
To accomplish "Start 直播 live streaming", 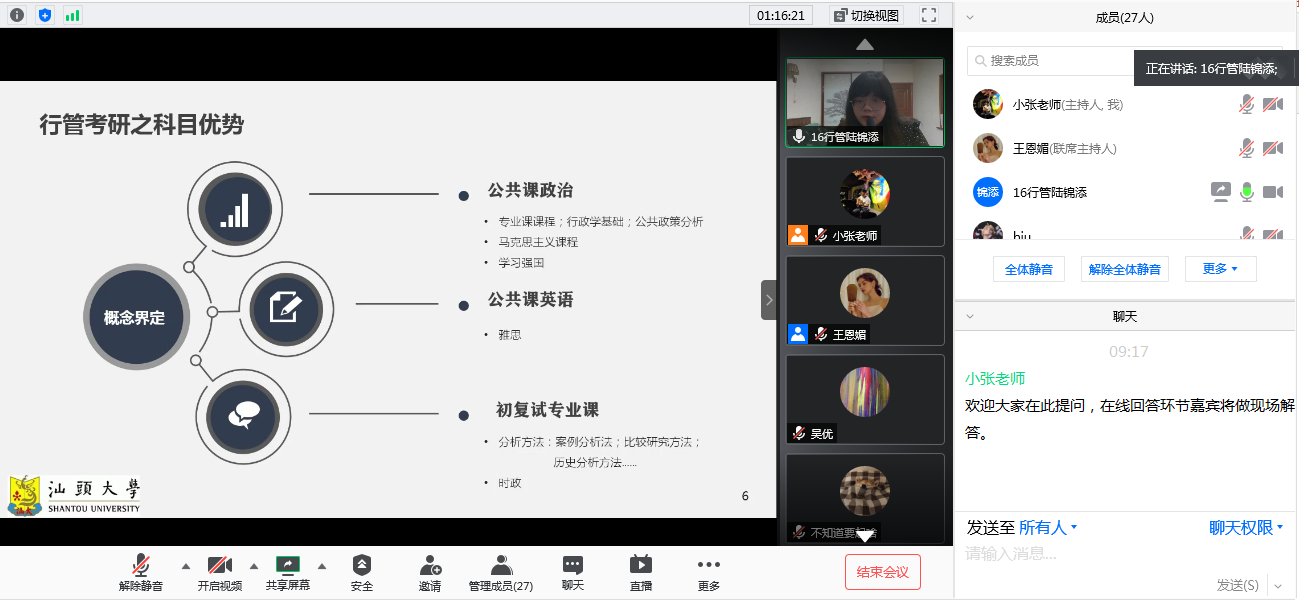I will pos(641,566).
